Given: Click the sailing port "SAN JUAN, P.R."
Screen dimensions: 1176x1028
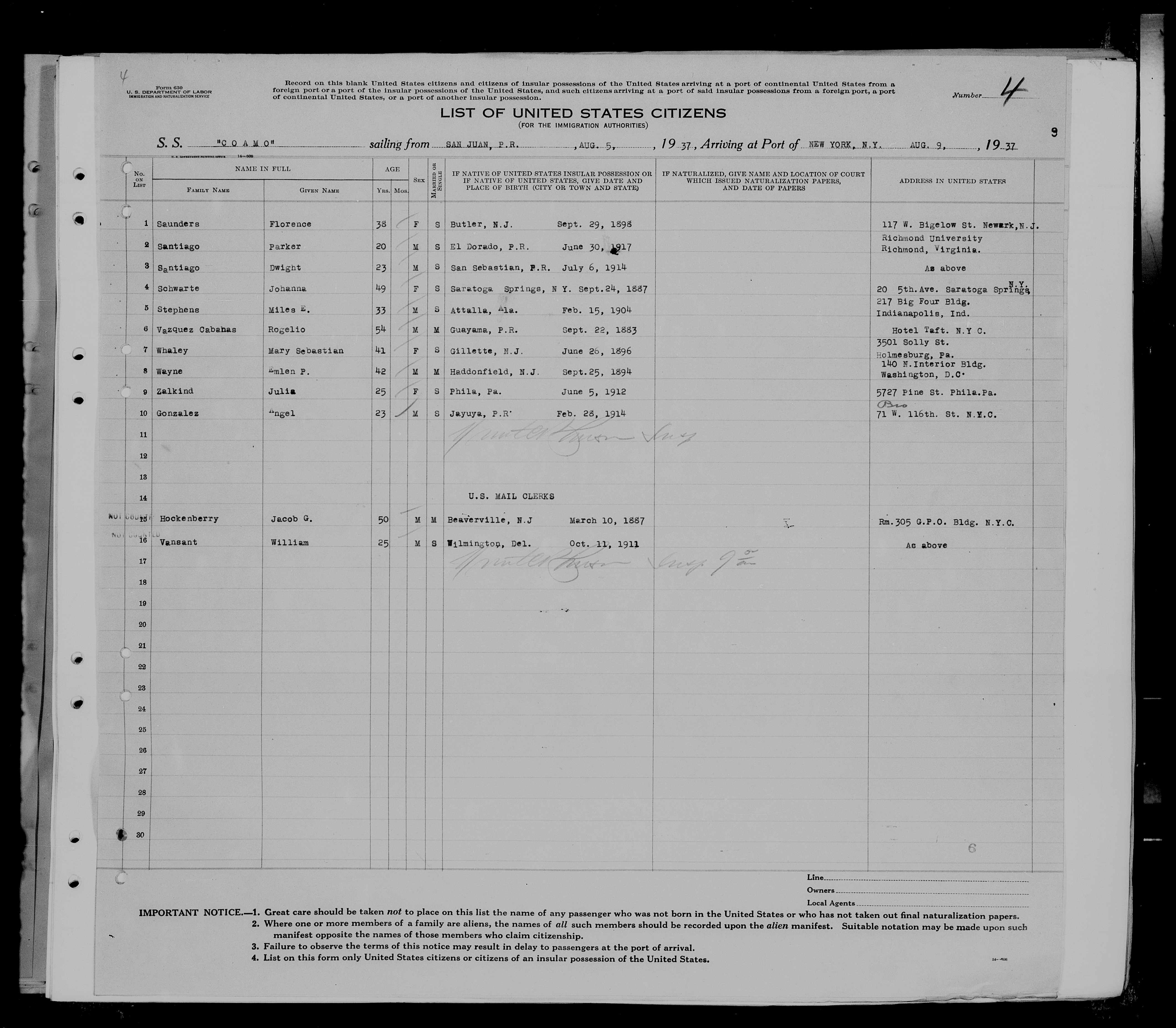Looking at the screenshot, I should (482, 145).
